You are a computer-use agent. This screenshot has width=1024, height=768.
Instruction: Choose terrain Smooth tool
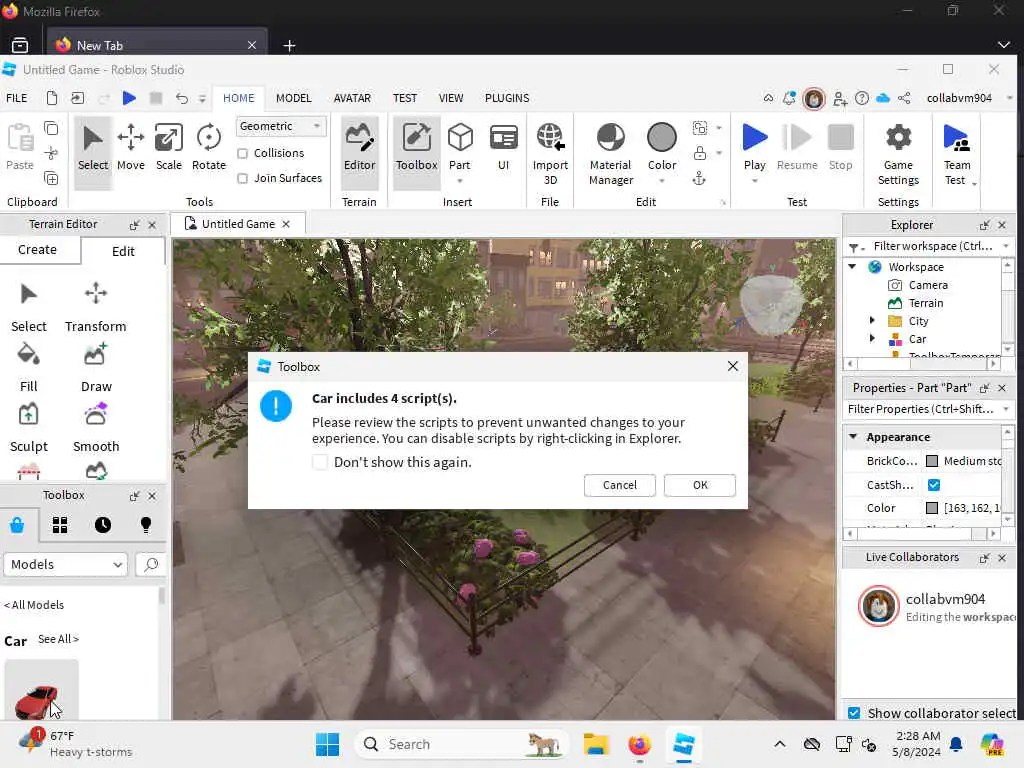coord(96,428)
